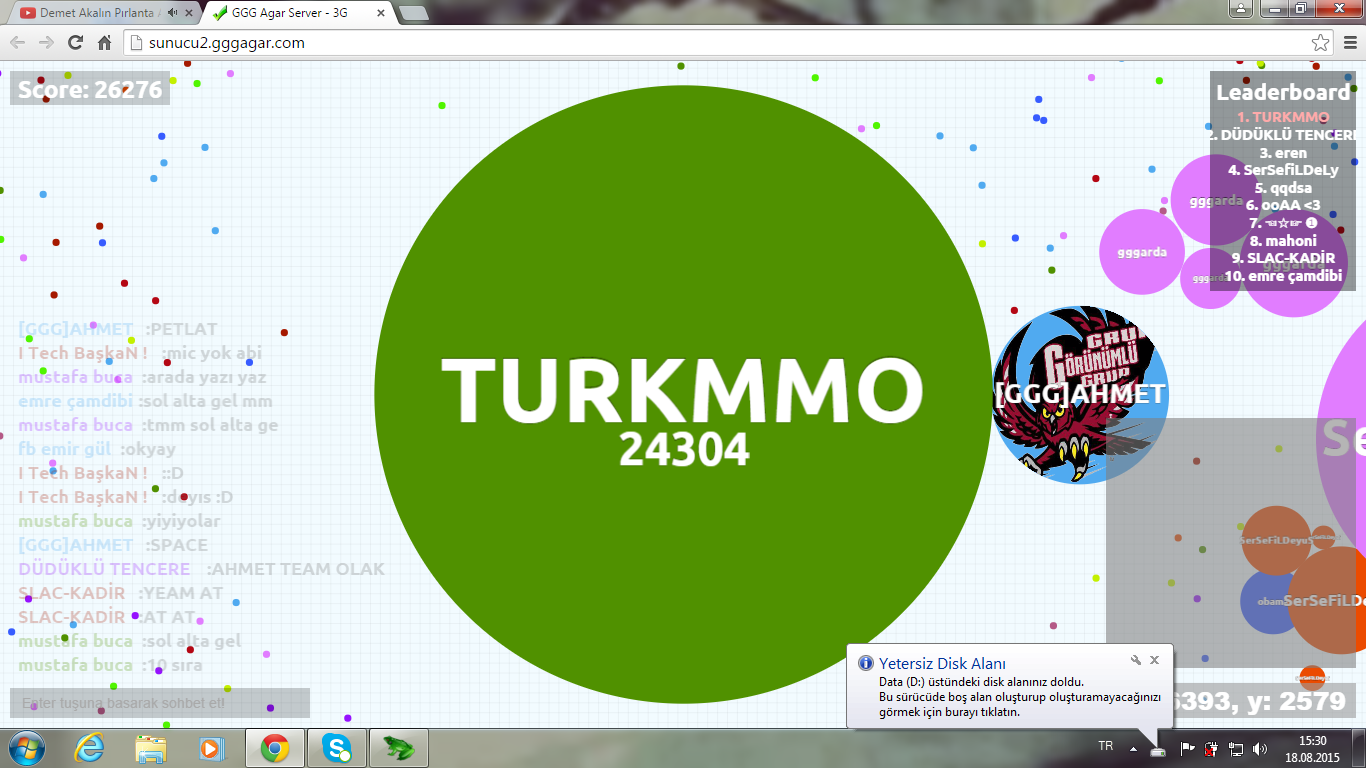The width and height of the screenshot is (1366, 768).
Task: Open the network tray icon
Action: coord(1236,747)
